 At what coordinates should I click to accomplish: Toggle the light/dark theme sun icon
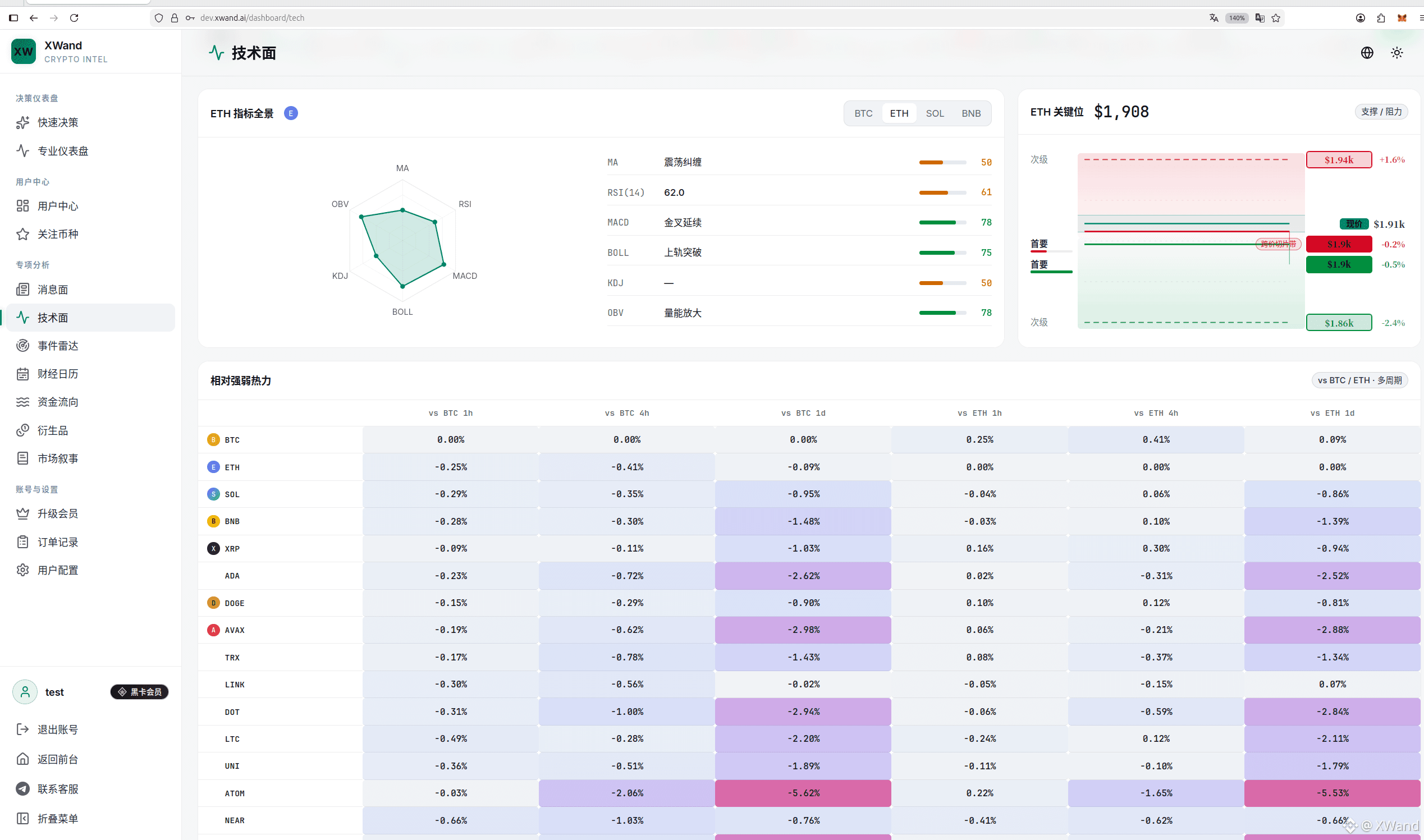tap(1397, 53)
